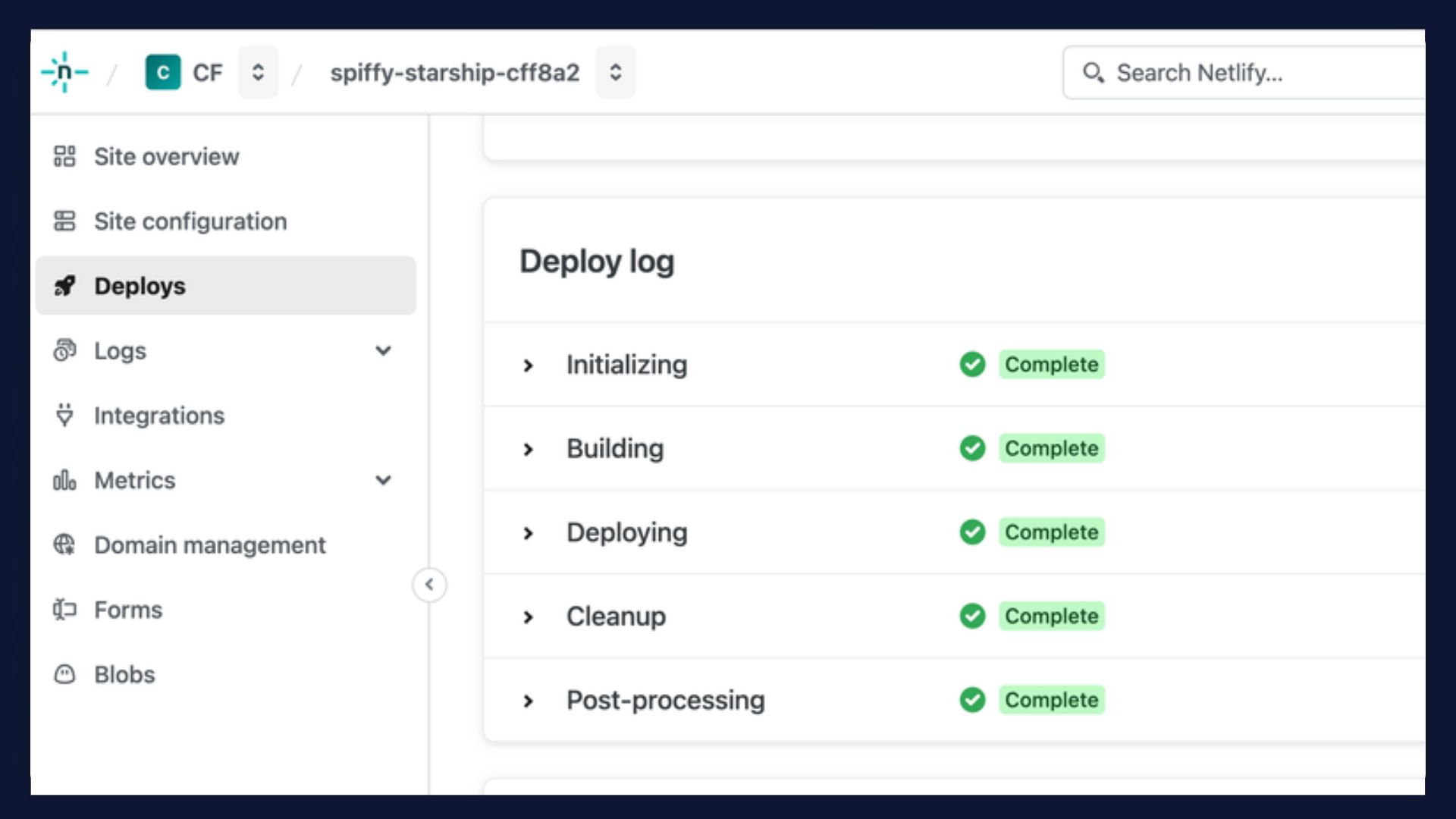Click the CF team avatar icon
This screenshot has width=1456, height=819.
click(162, 72)
